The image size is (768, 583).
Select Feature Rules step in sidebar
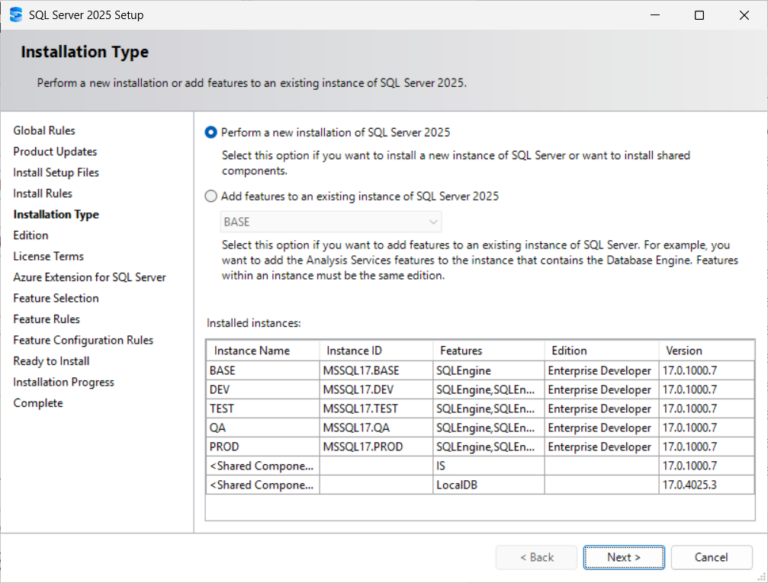(x=47, y=319)
